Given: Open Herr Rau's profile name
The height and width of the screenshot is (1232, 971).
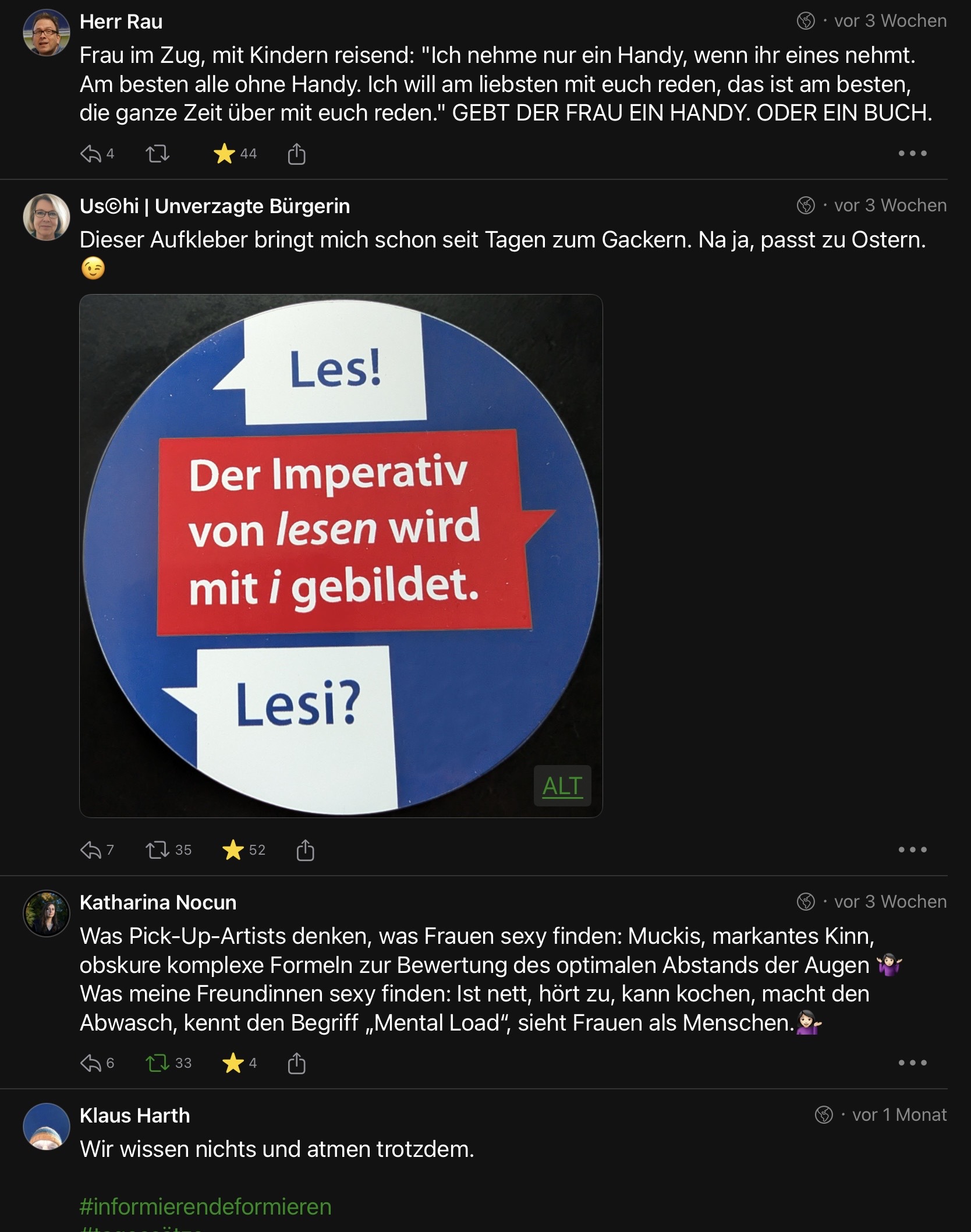Looking at the screenshot, I should coord(121,22).
